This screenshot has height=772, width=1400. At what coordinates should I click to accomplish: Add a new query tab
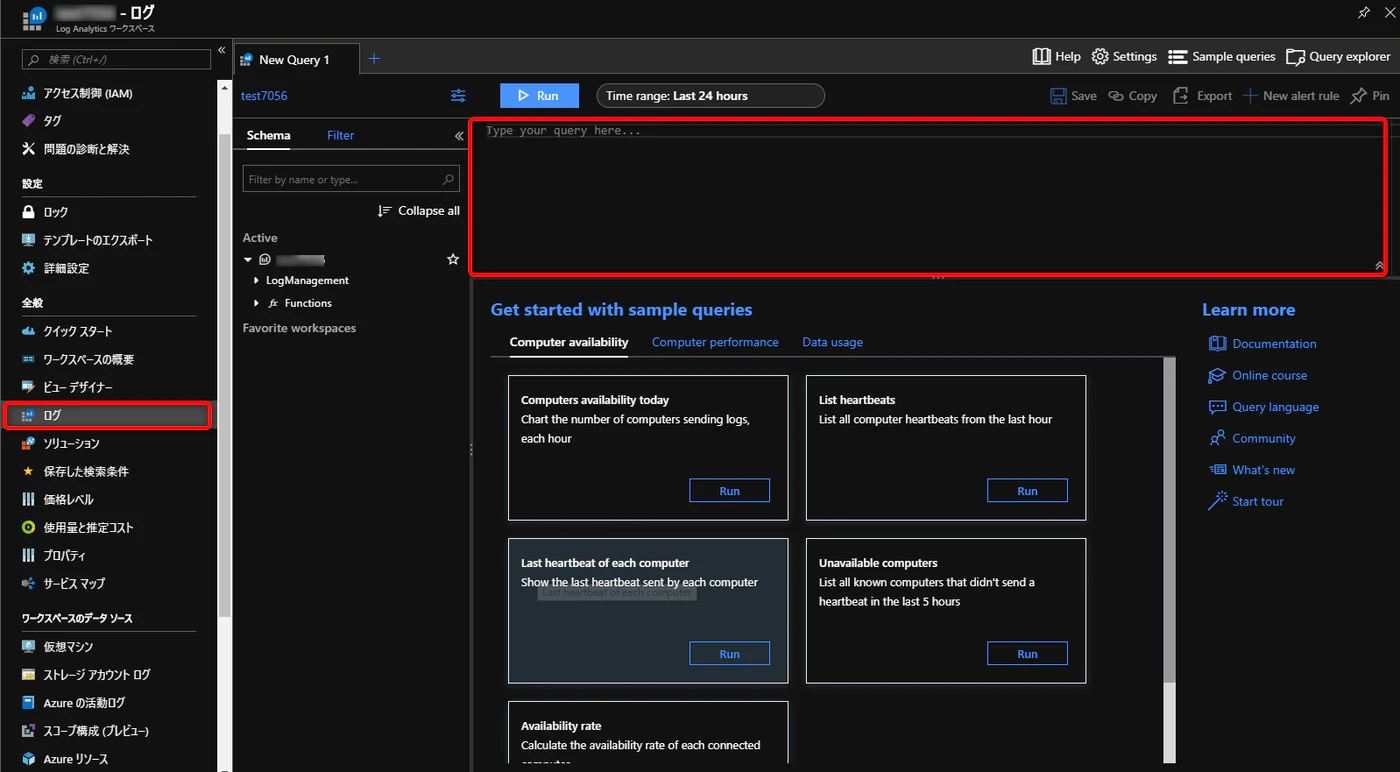tap(375, 59)
